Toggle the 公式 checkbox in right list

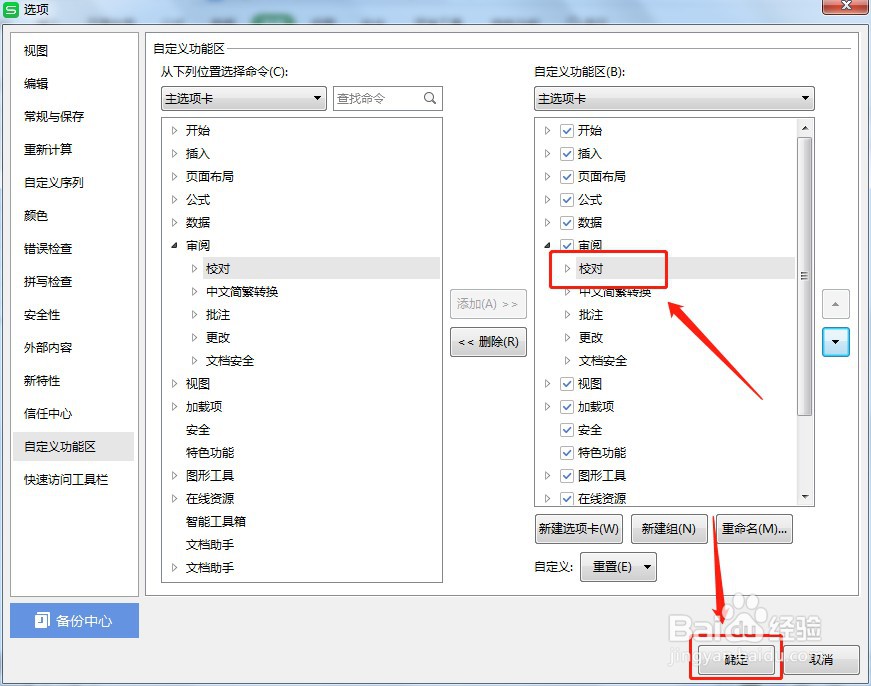(x=567, y=200)
